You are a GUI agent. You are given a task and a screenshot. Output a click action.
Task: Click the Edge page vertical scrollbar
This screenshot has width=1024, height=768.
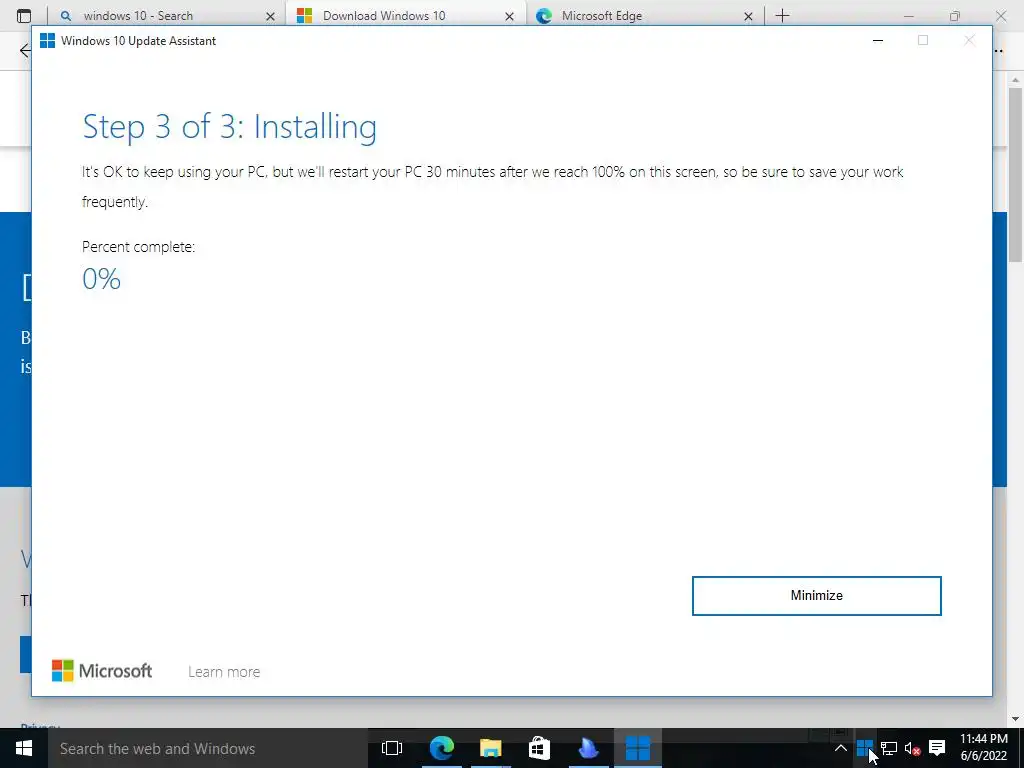[1015, 174]
